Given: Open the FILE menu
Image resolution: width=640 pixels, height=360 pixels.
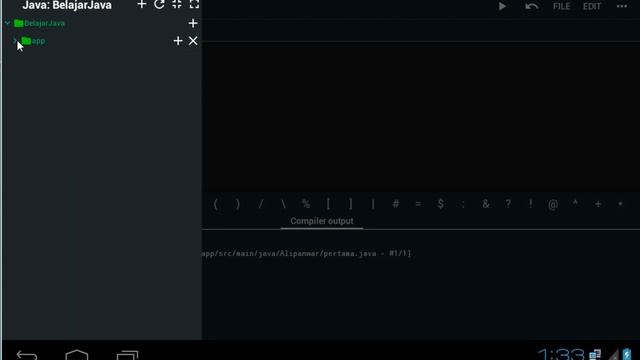Looking at the screenshot, I should click(x=562, y=7).
